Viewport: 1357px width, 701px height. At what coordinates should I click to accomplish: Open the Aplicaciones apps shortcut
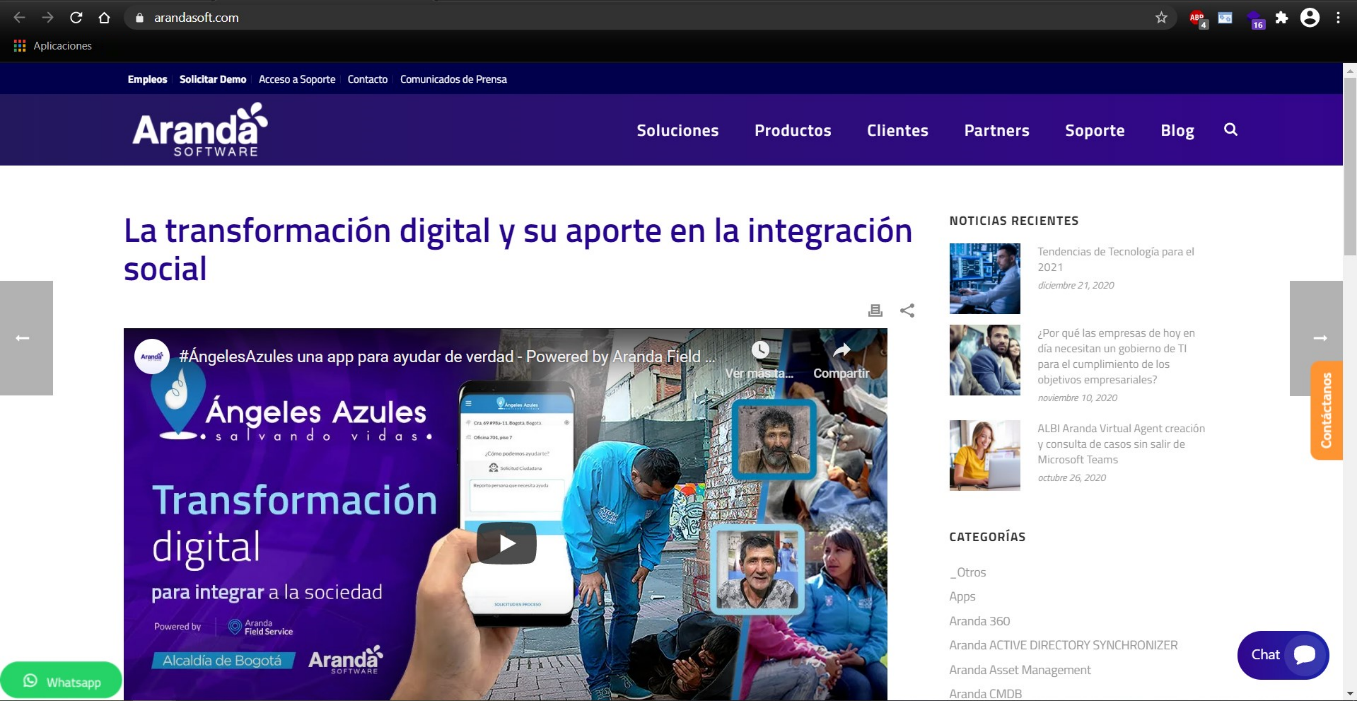[x=53, y=46]
